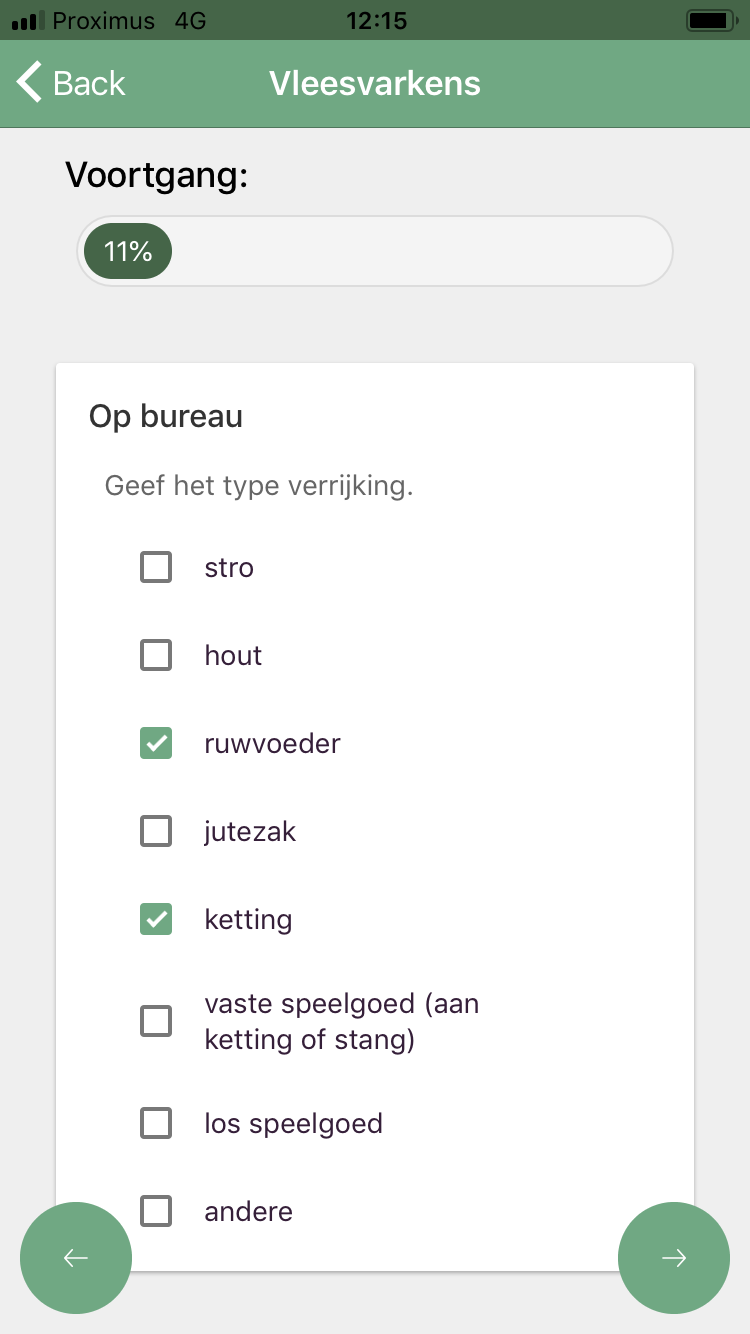Tap the 4G network indicator
The height and width of the screenshot is (1334, 750).
(x=192, y=20)
